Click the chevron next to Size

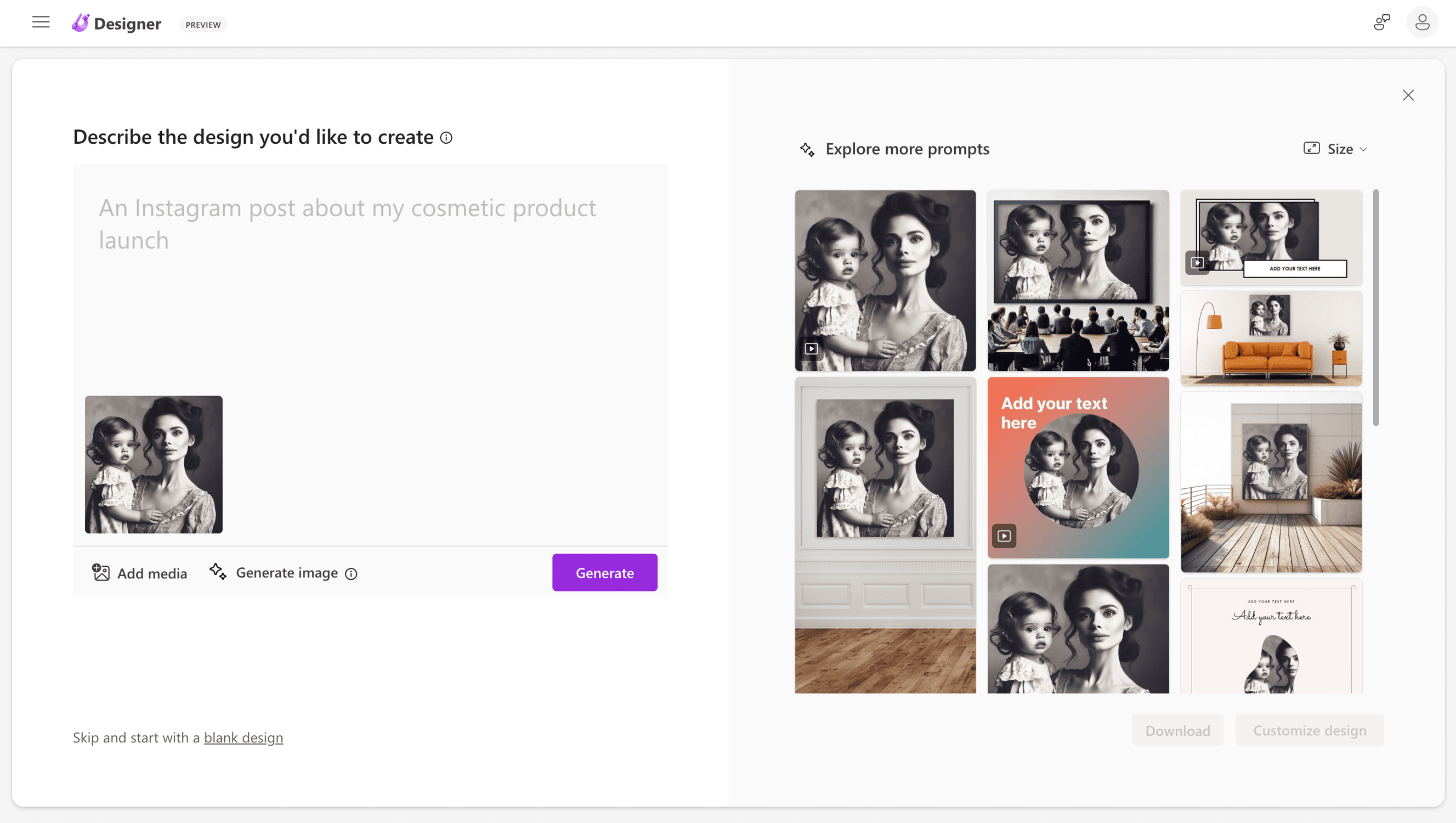[x=1363, y=149]
